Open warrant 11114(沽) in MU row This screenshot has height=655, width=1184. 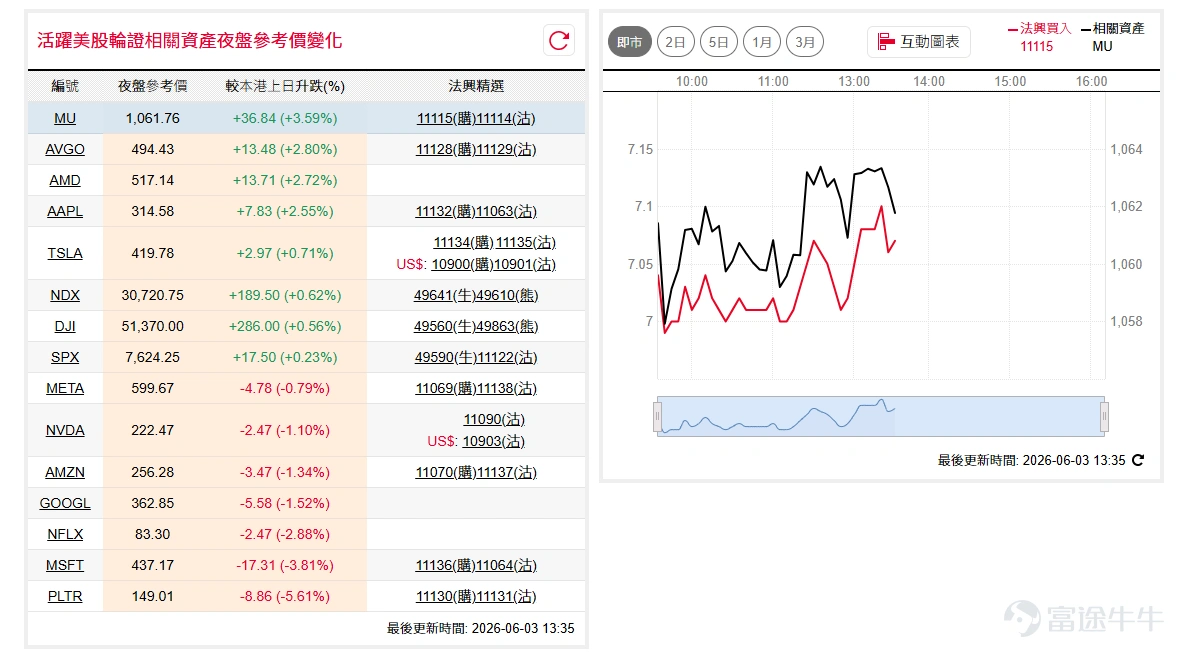tap(506, 119)
